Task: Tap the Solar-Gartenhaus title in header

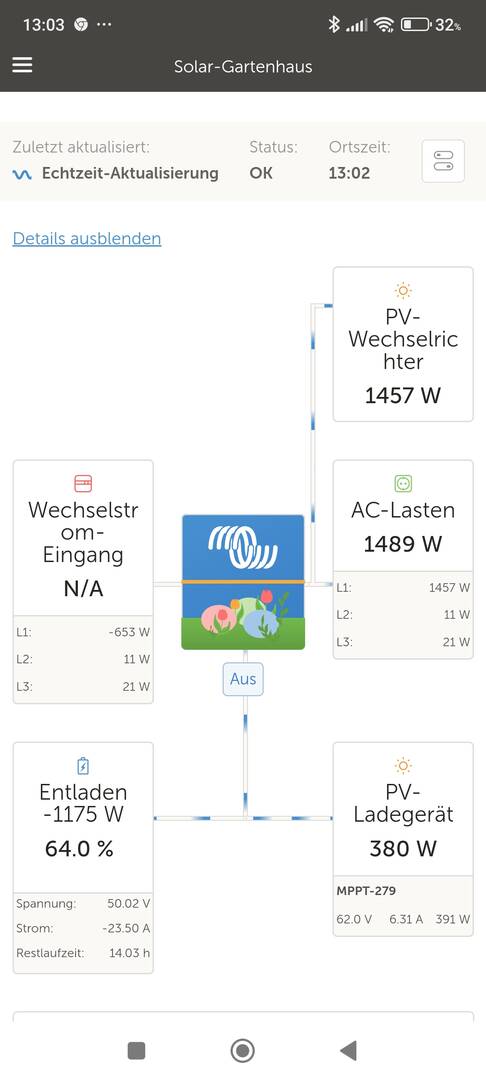Action: pyautogui.click(x=243, y=66)
